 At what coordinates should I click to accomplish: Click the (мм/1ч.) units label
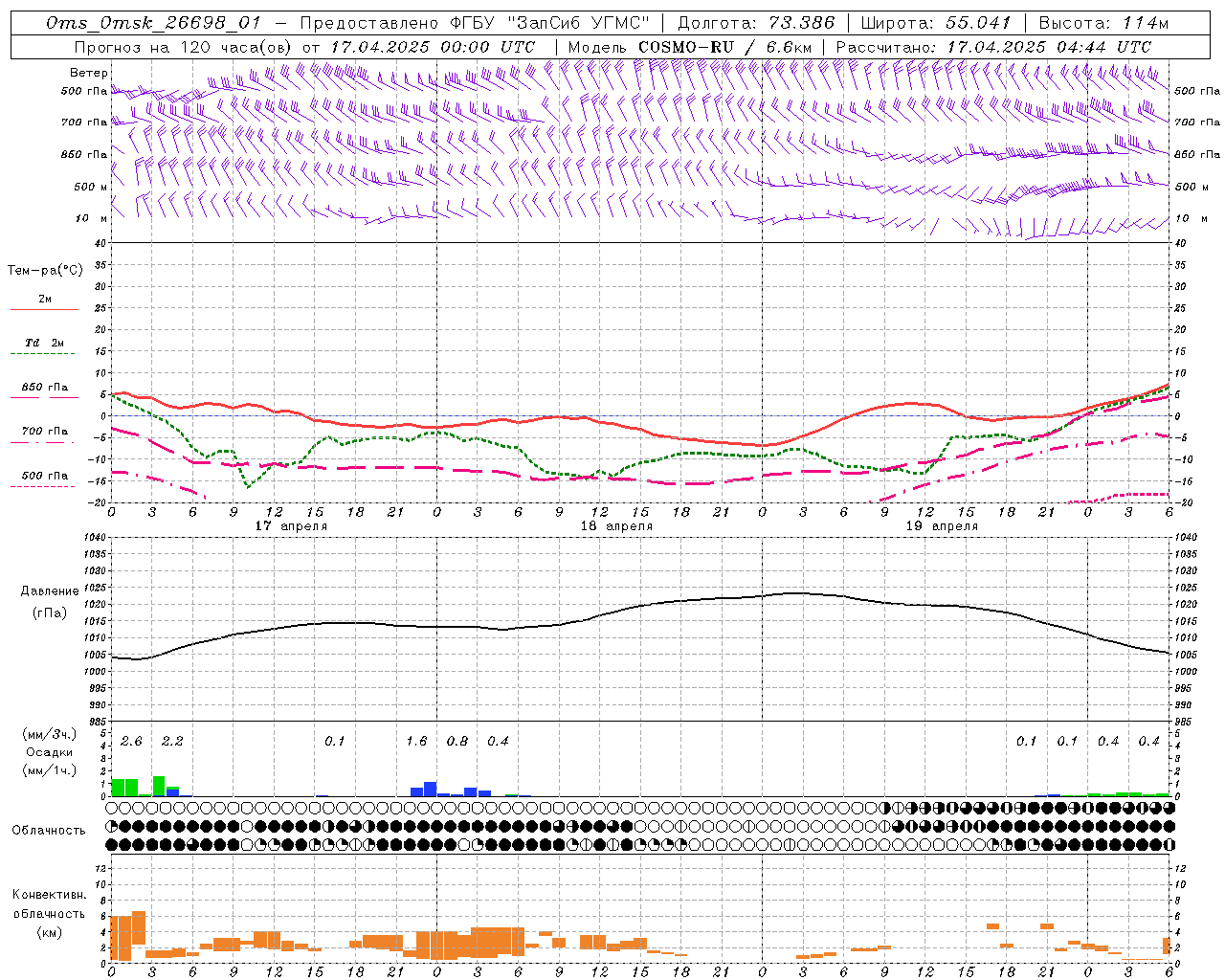point(49,770)
